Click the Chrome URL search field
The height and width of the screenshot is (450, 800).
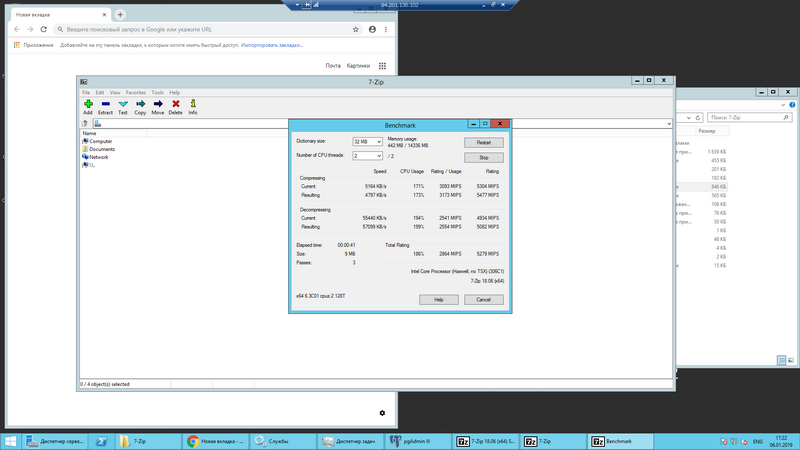(204, 30)
